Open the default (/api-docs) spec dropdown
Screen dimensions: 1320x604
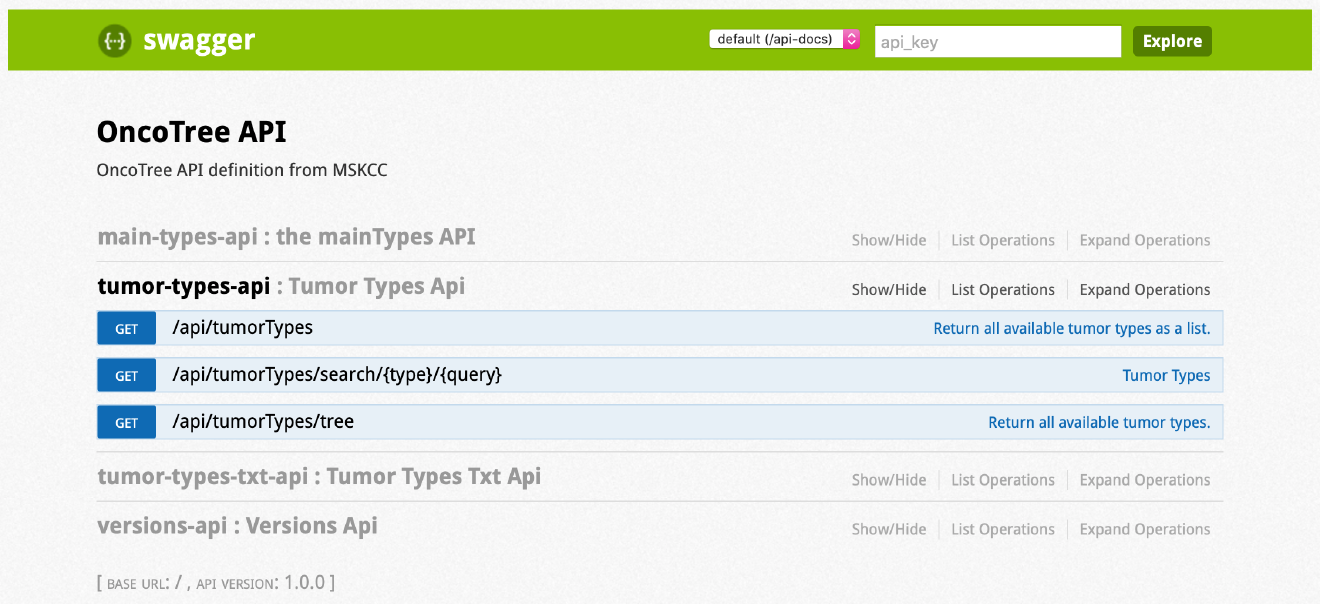click(784, 38)
